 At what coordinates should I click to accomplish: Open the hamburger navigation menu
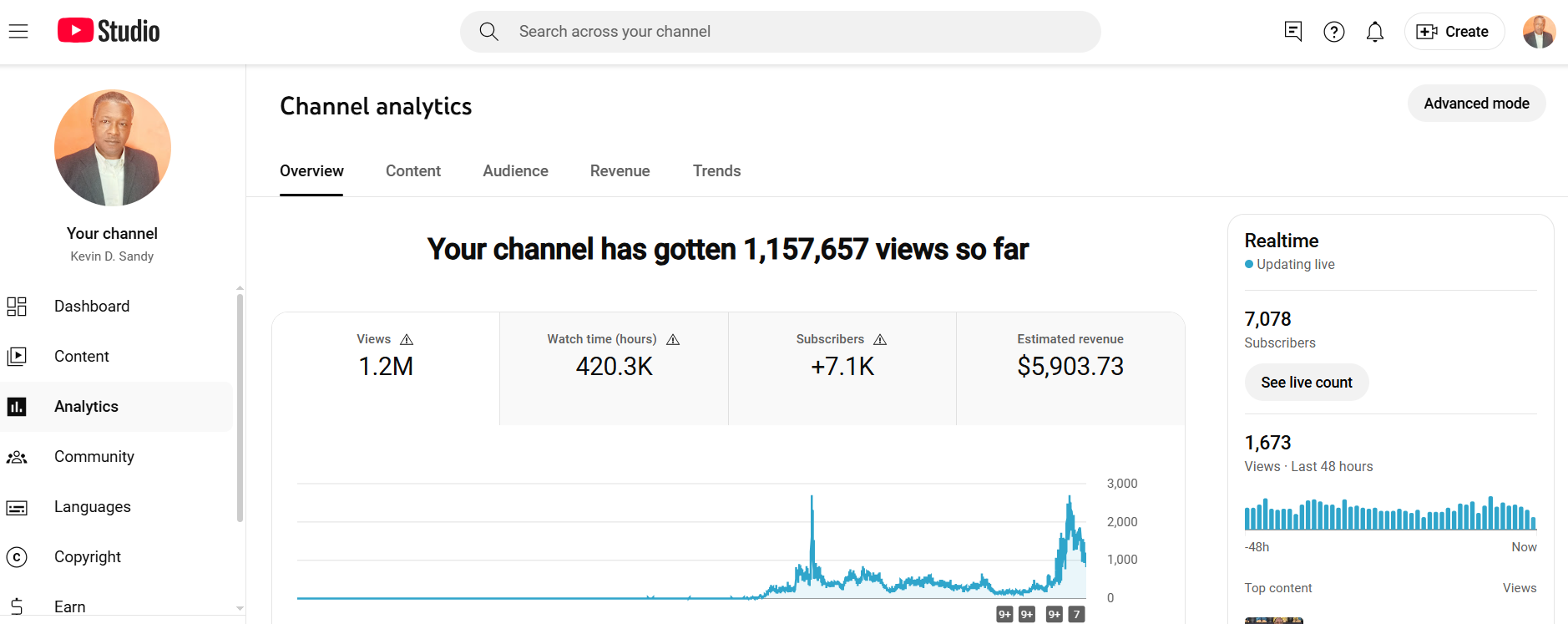point(18,32)
